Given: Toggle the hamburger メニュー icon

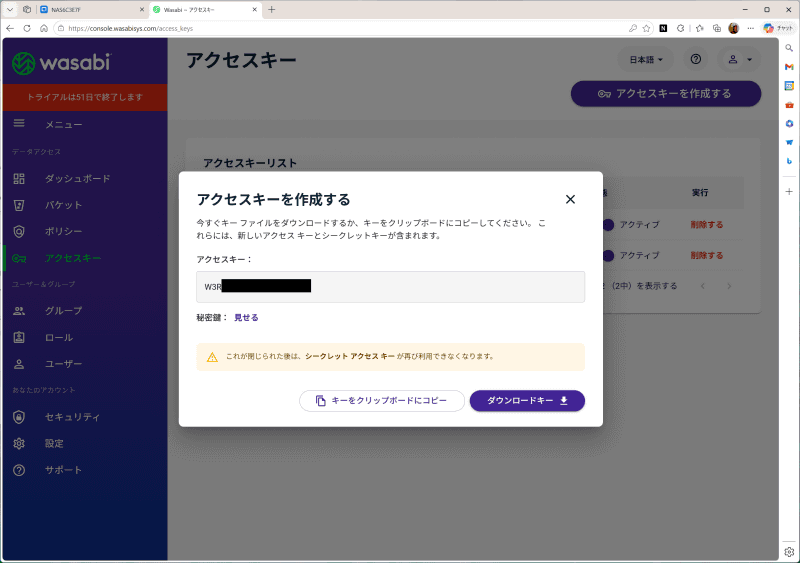Looking at the screenshot, I should (19, 123).
